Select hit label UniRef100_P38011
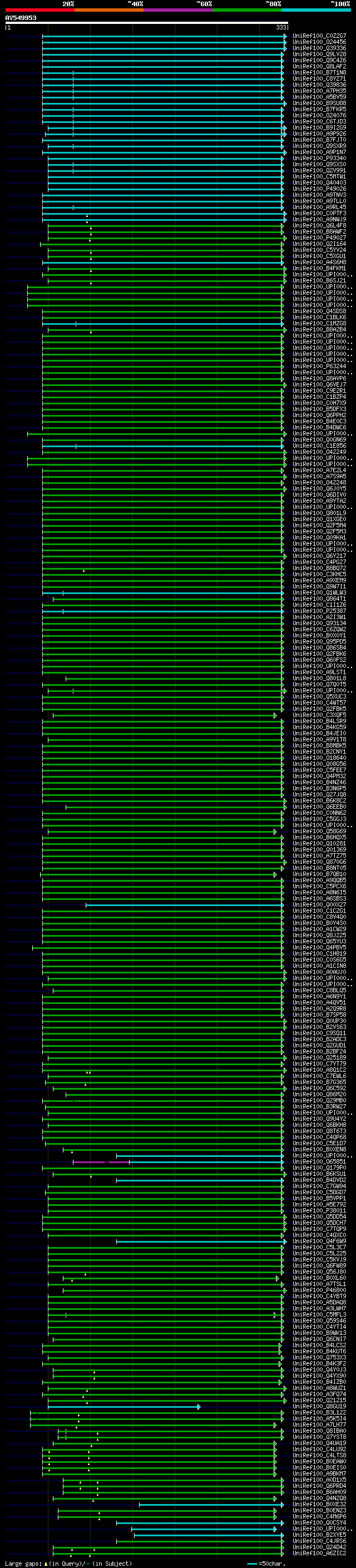Viewport: 356px width, 1568px height. coord(319,1210)
